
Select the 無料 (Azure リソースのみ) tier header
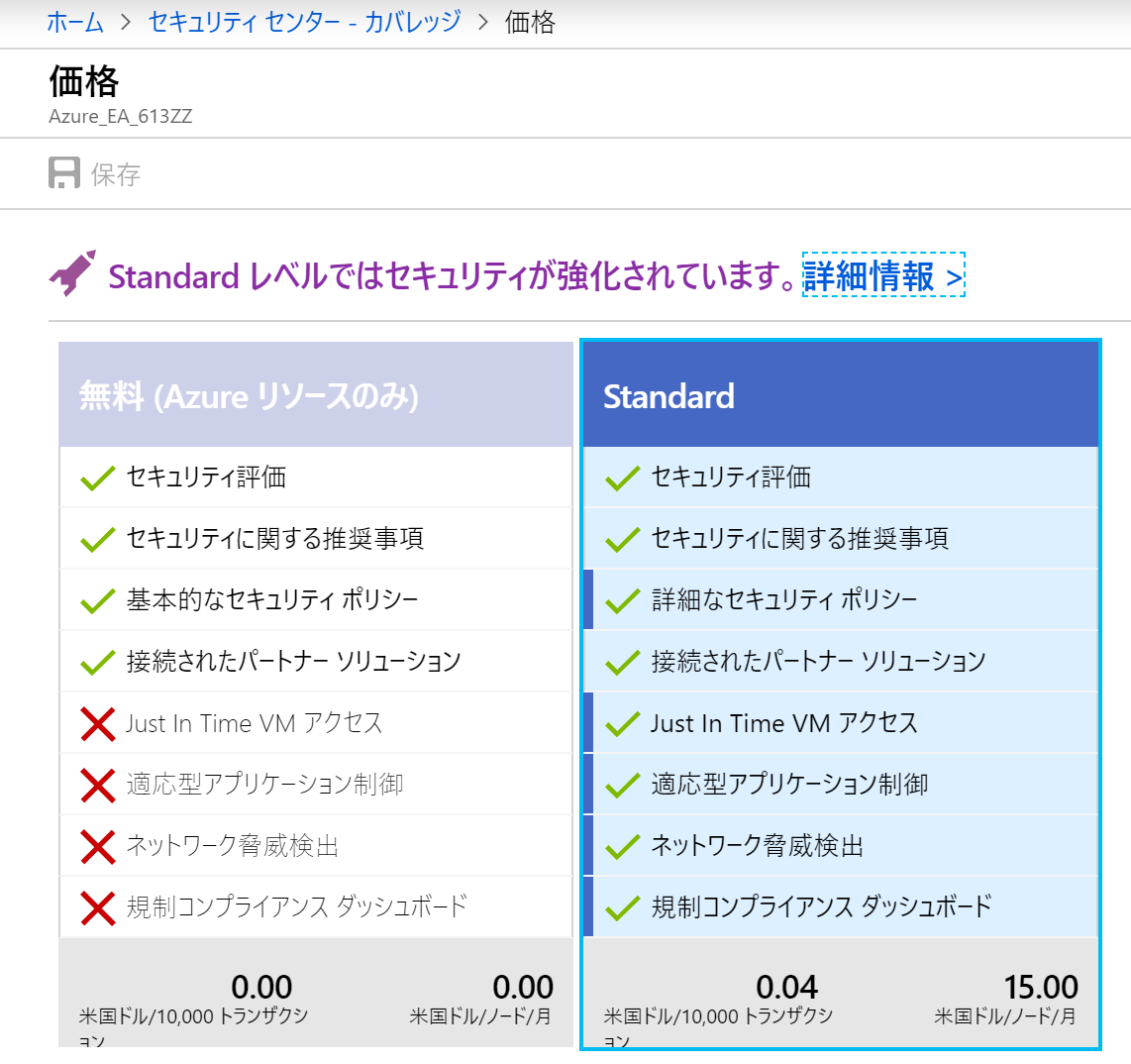[316, 395]
